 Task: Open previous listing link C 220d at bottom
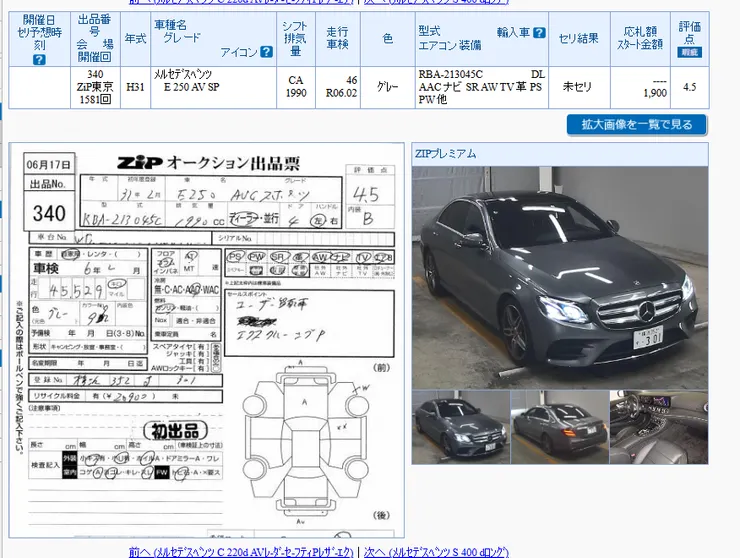[x=241, y=552]
